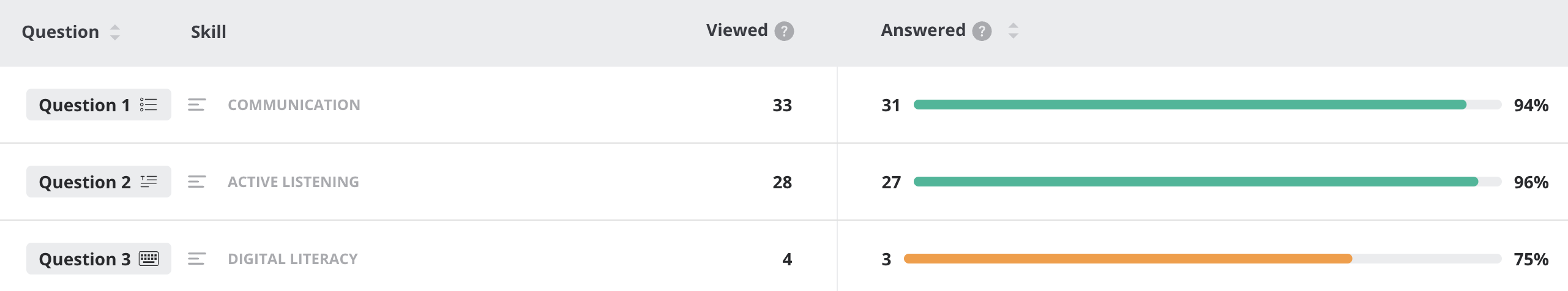Open the Question 1 chip

click(x=99, y=105)
